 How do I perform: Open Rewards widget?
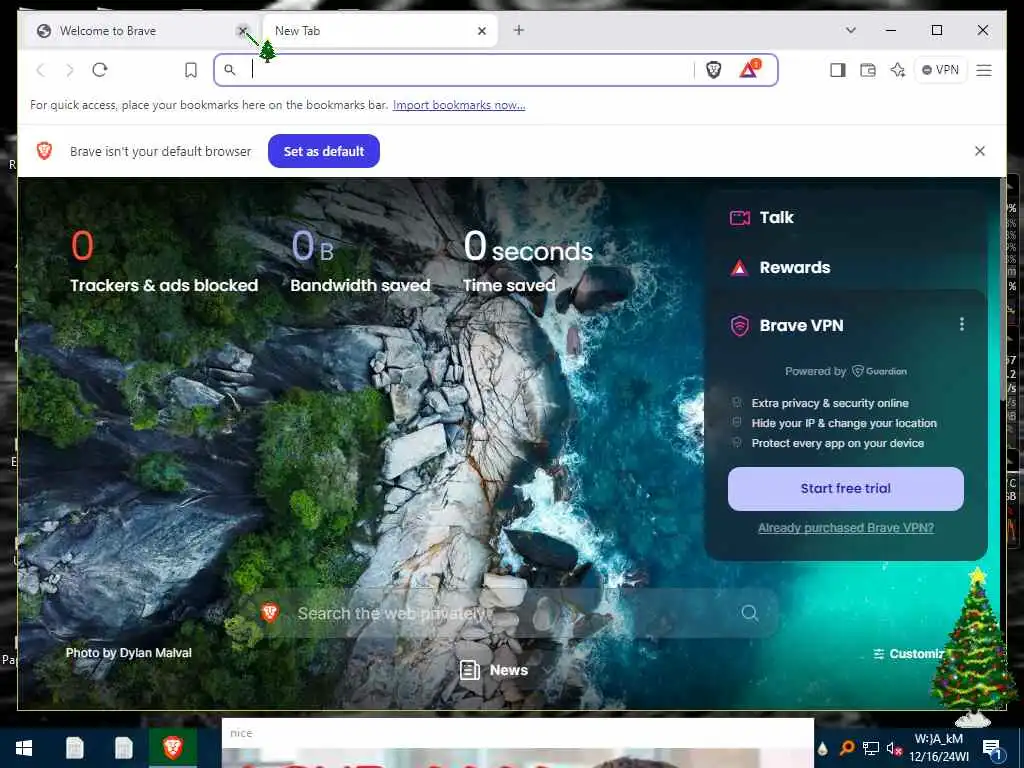[x=780, y=267]
